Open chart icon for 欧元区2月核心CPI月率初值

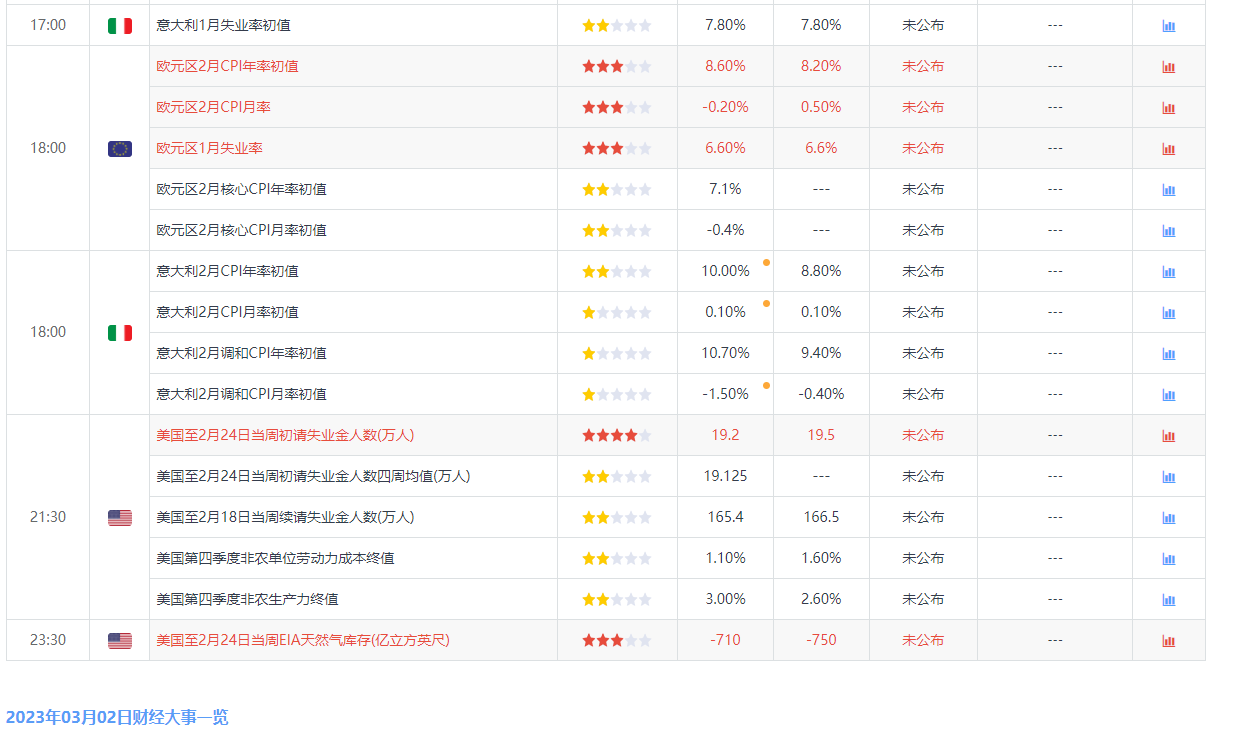point(1169,231)
